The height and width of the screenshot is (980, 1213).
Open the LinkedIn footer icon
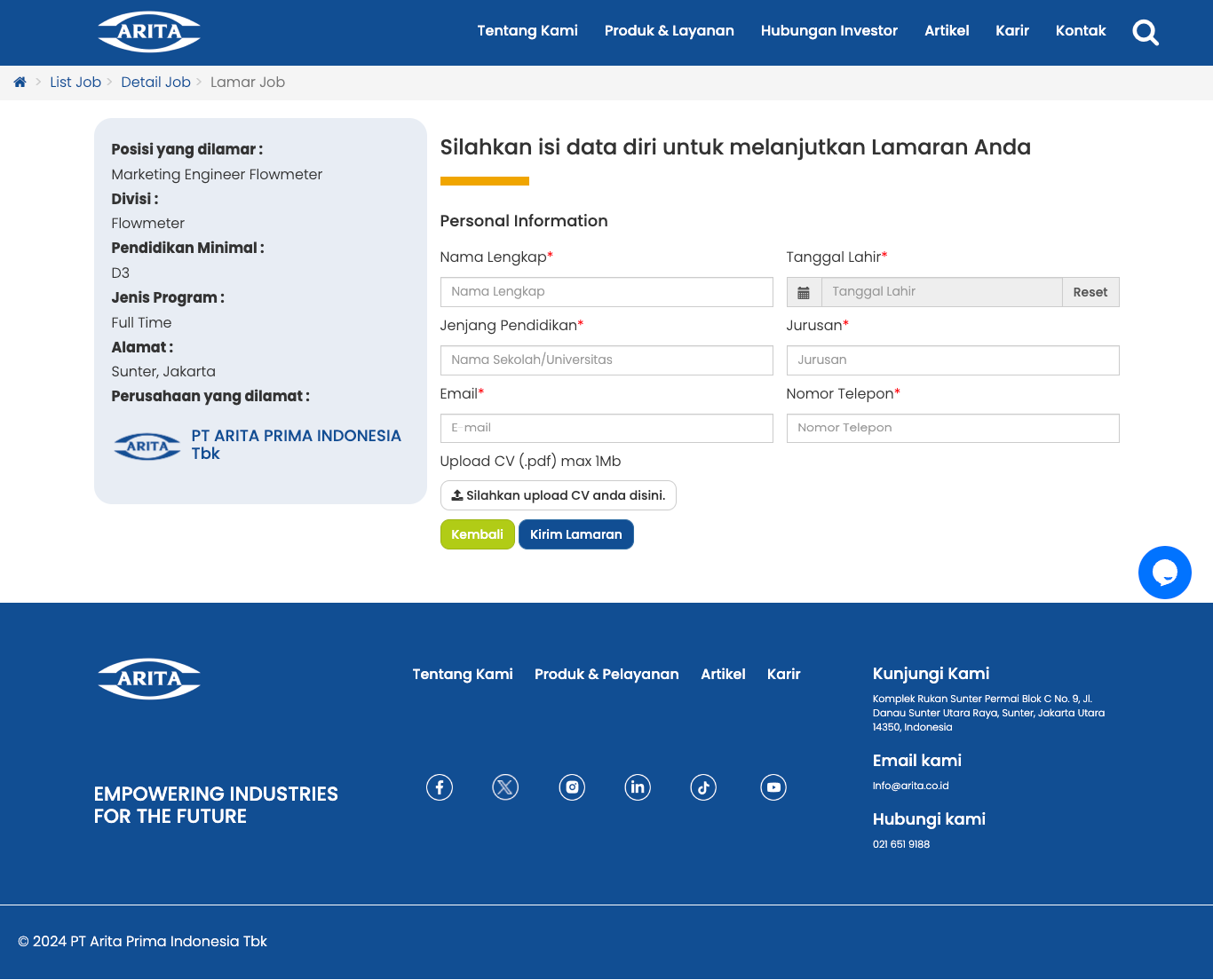tap(638, 787)
